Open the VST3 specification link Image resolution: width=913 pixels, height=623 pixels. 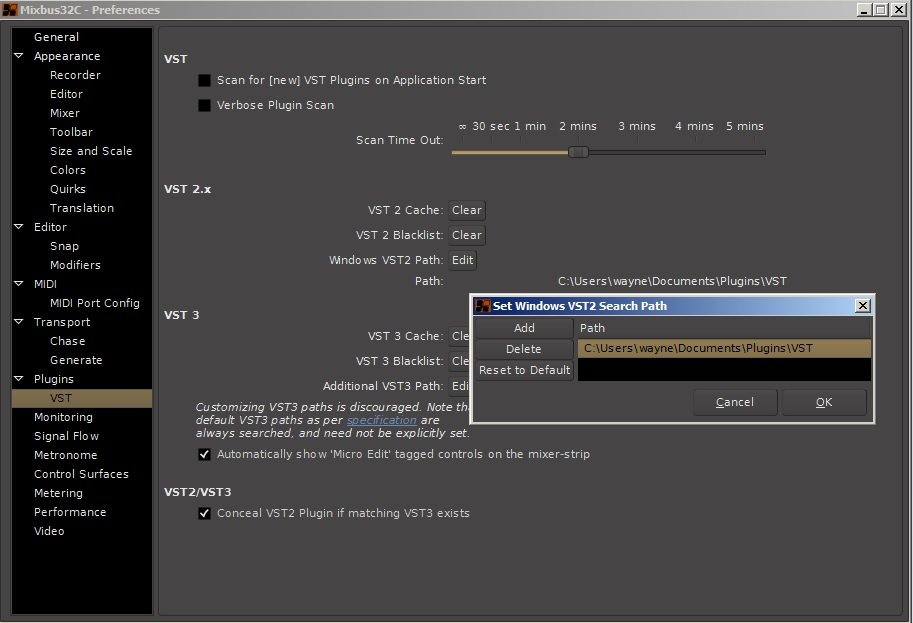381,420
